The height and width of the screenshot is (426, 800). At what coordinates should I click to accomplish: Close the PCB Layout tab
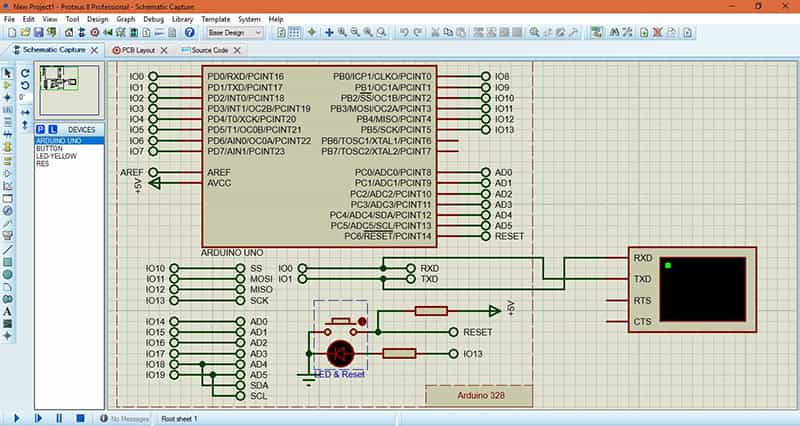click(x=164, y=50)
